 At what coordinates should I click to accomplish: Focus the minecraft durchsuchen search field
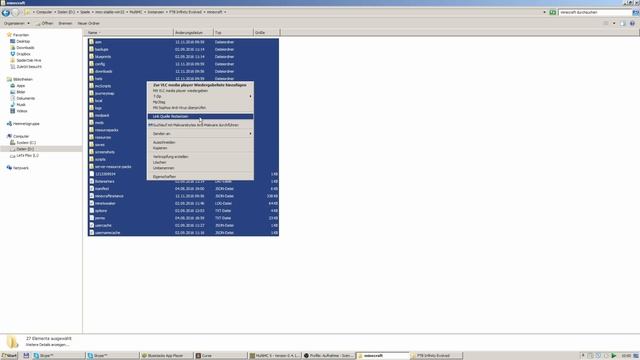[595, 12]
